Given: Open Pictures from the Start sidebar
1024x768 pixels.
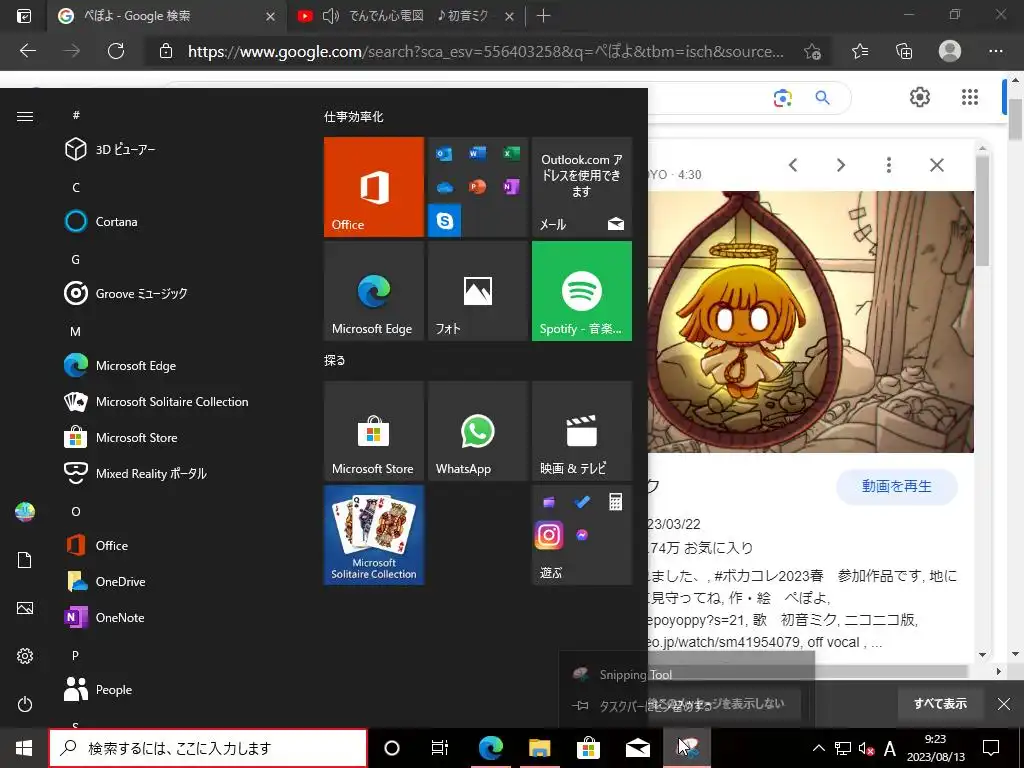Looking at the screenshot, I should [x=25, y=608].
